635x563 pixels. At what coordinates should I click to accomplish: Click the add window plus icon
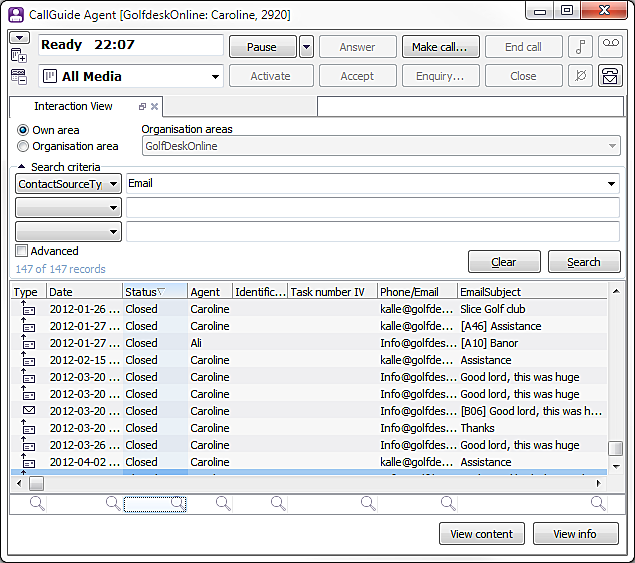19,55
